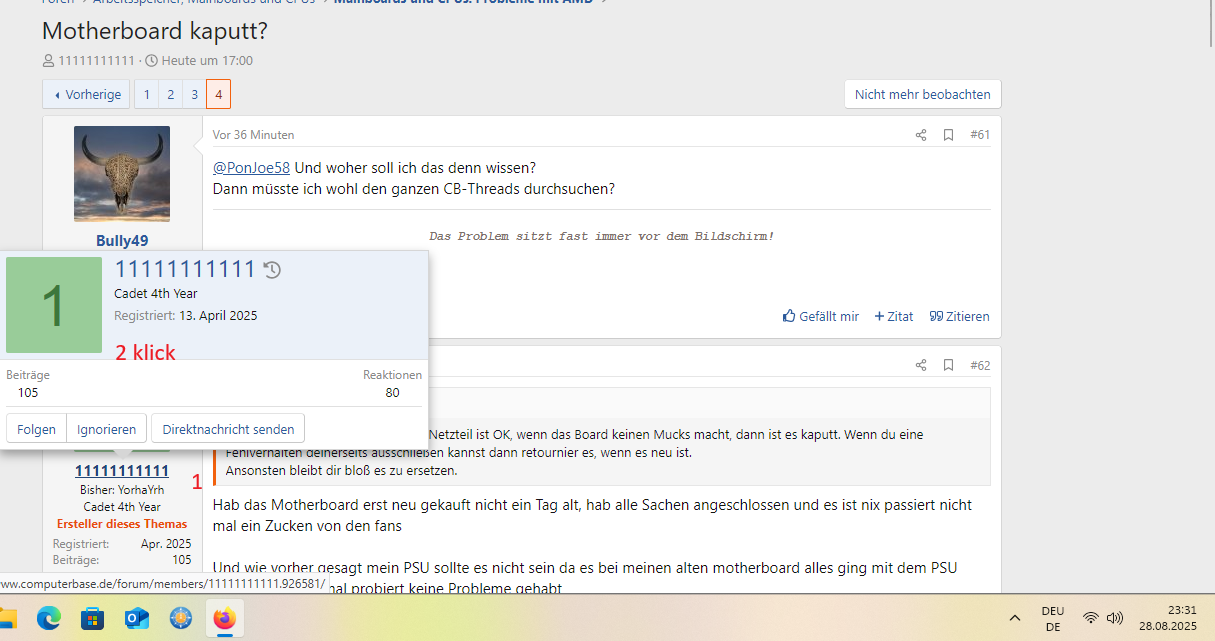Show hidden tray icons chevron
1215x641 pixels.
1015,618
